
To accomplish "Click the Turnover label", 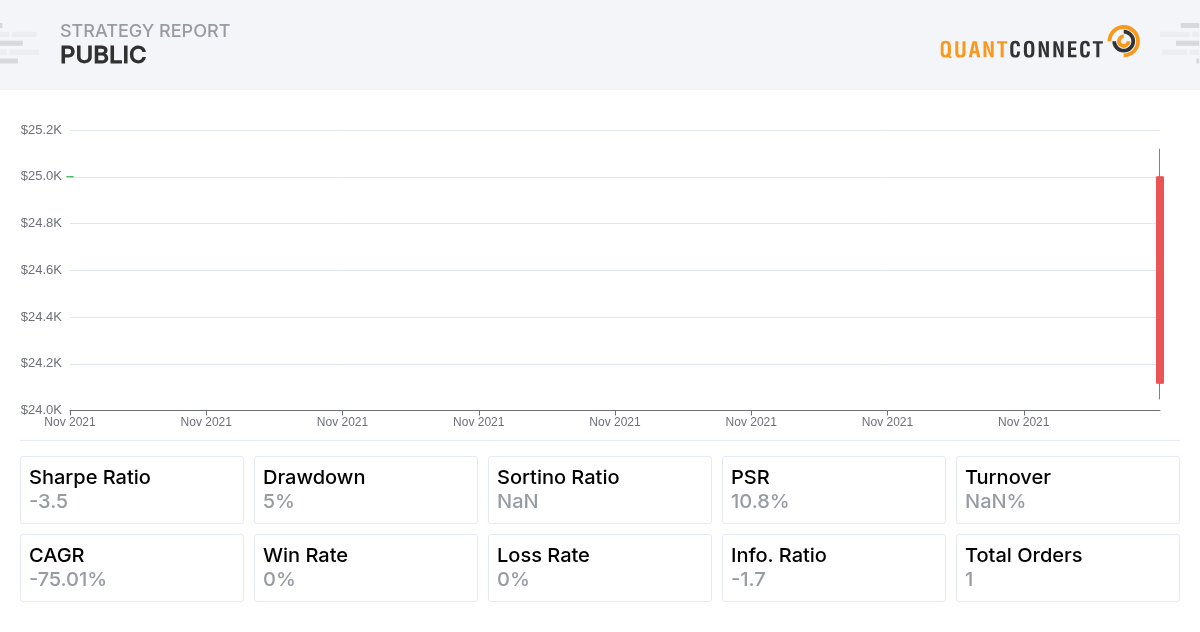I will (1008, 478).
